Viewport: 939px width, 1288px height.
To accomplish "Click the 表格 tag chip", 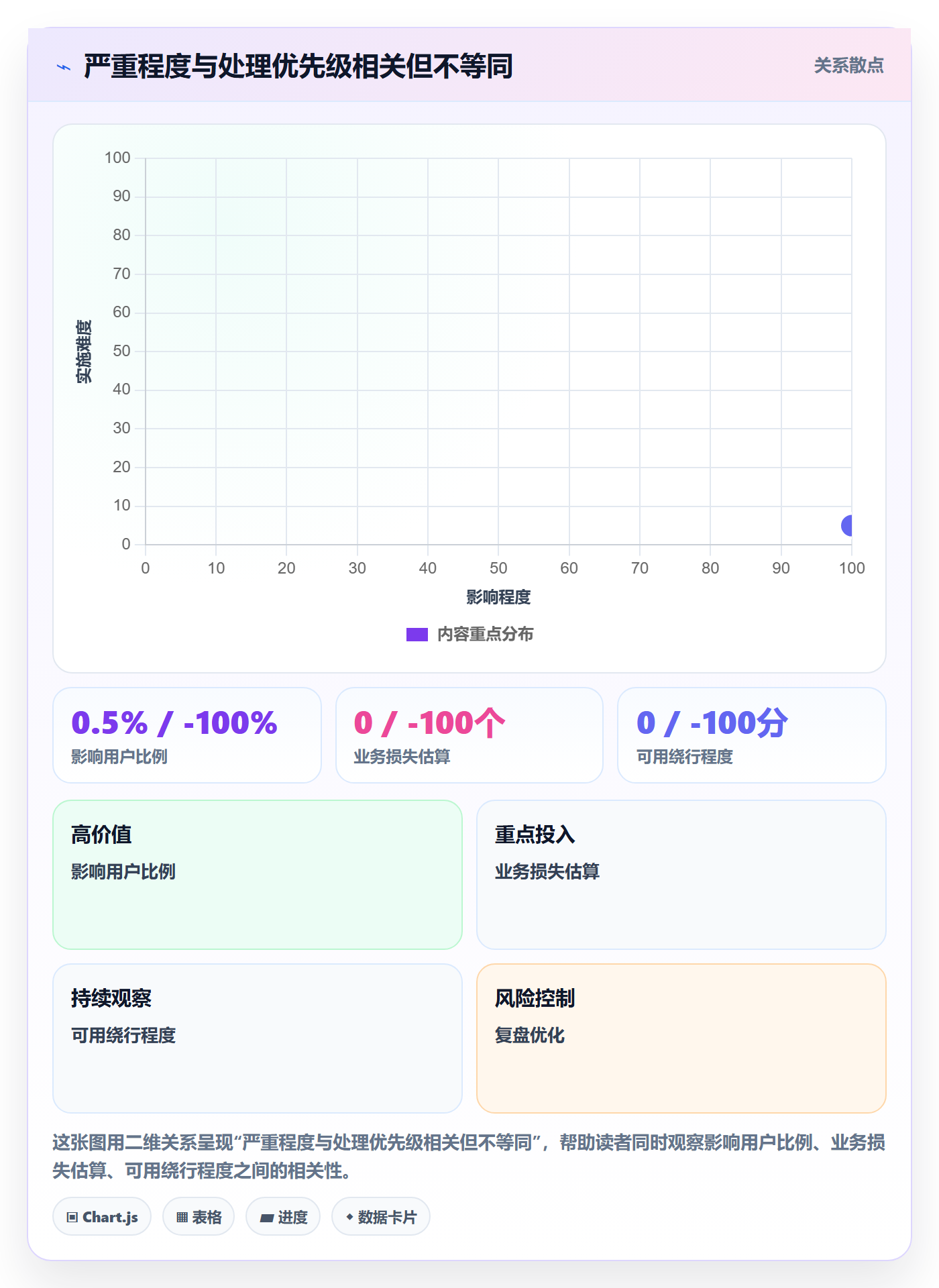I will click(199, 1216).
